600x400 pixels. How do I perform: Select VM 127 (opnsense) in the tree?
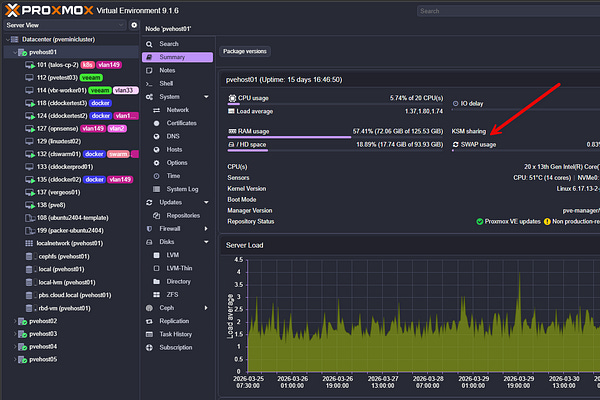tap(56, 128)
